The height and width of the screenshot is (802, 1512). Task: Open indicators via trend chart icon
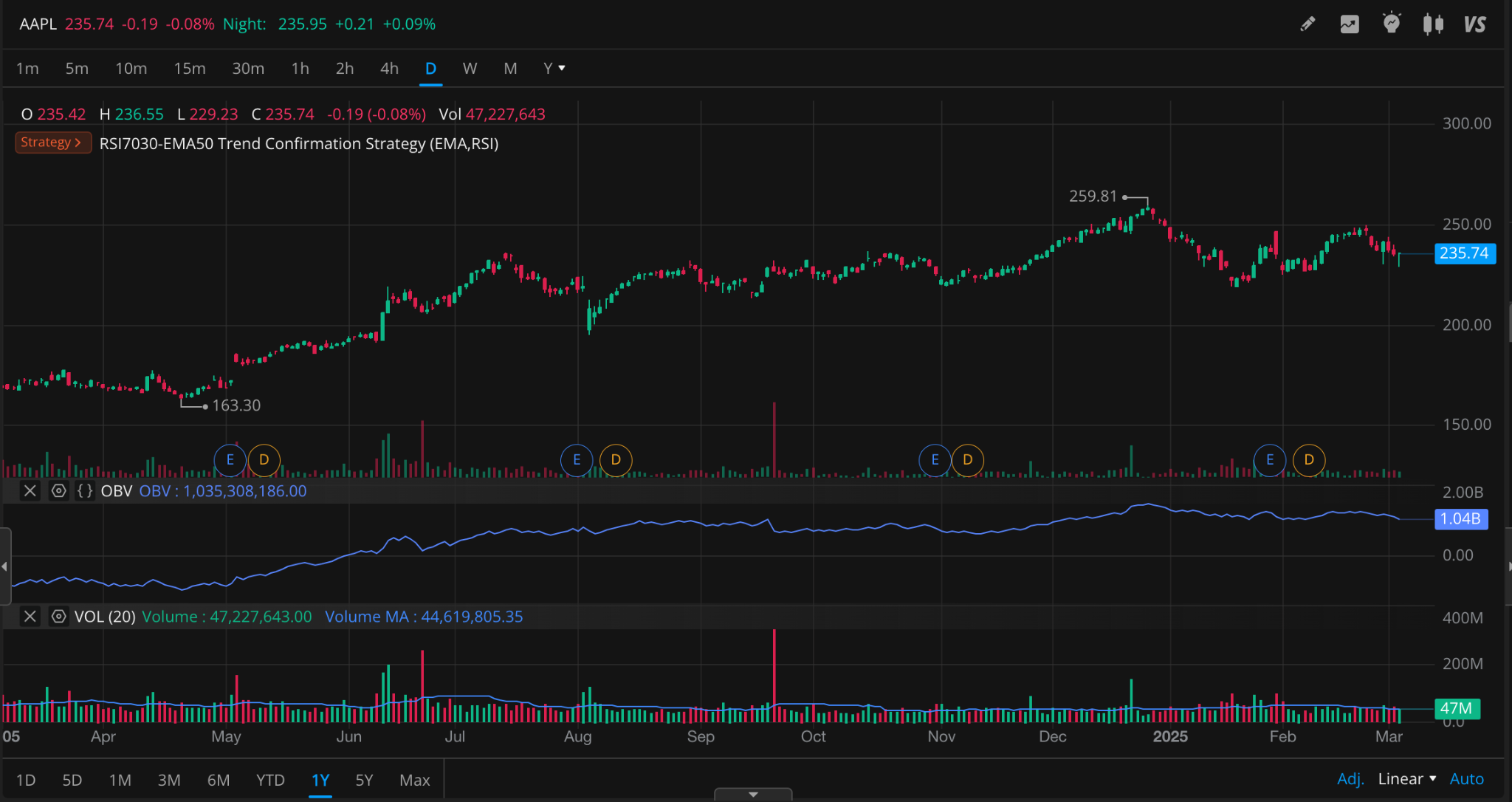[x=1350, y=24]
